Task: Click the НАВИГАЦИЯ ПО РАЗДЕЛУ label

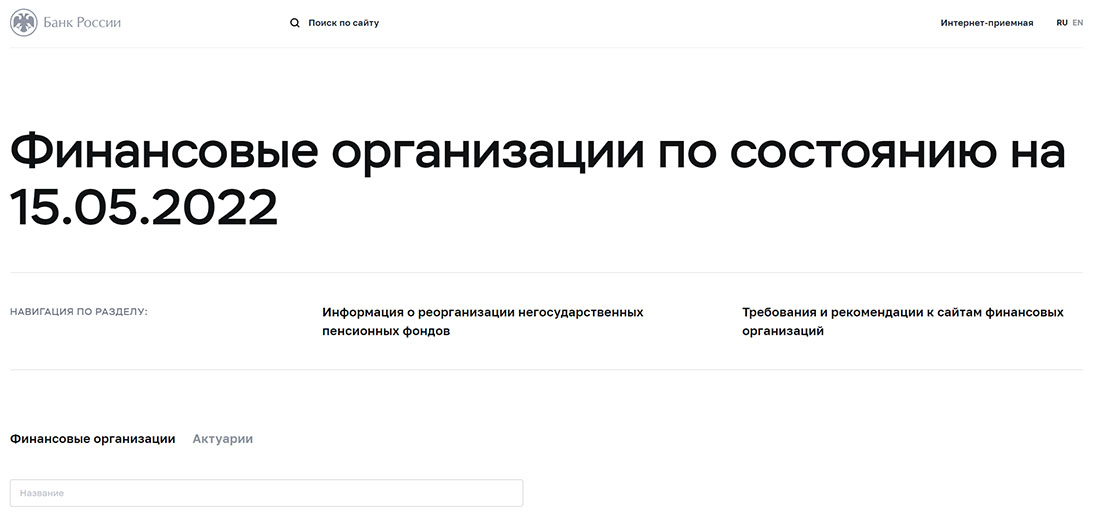Action: point(79,312)
